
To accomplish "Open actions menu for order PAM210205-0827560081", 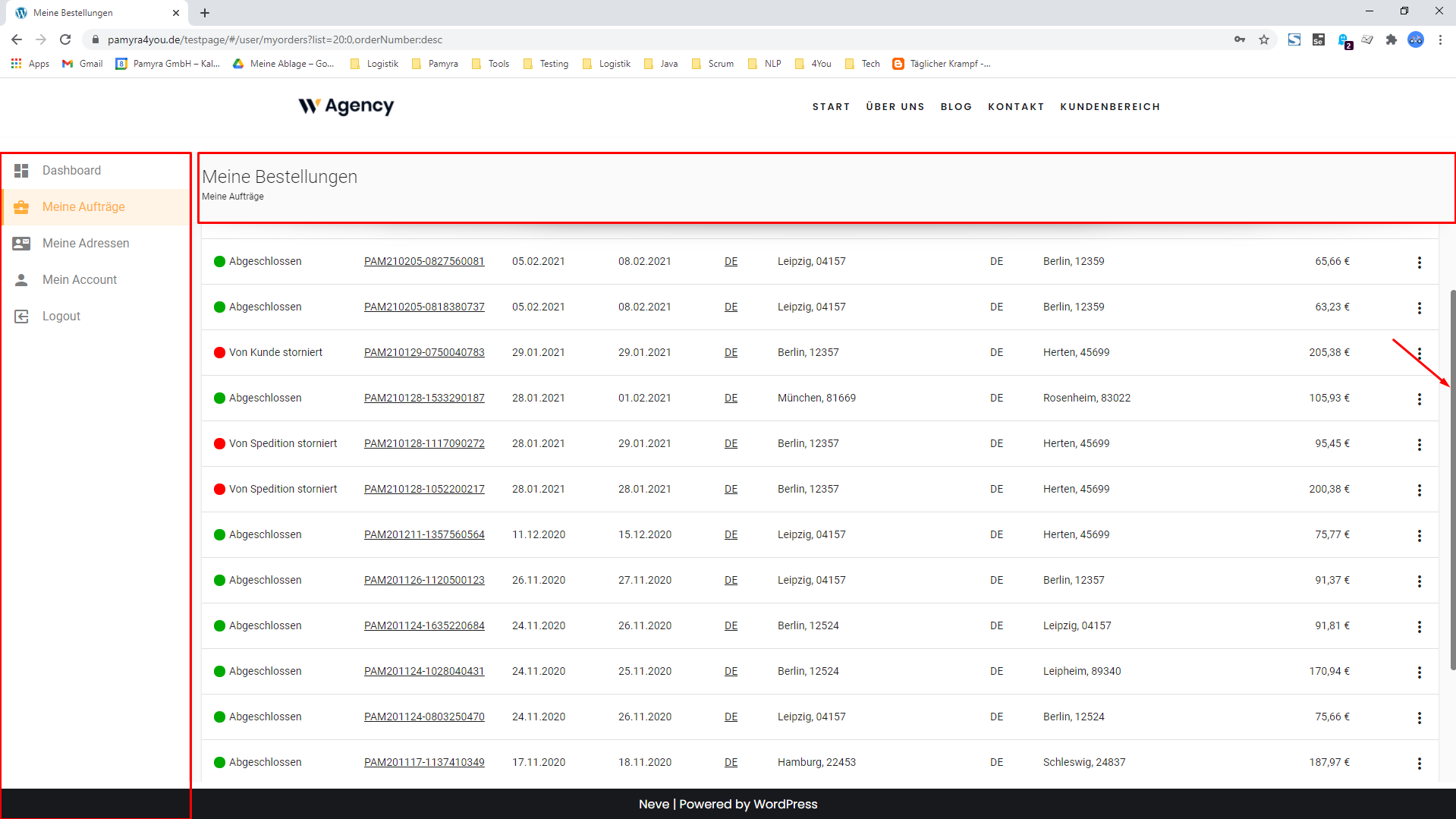I will (1419, 263).
